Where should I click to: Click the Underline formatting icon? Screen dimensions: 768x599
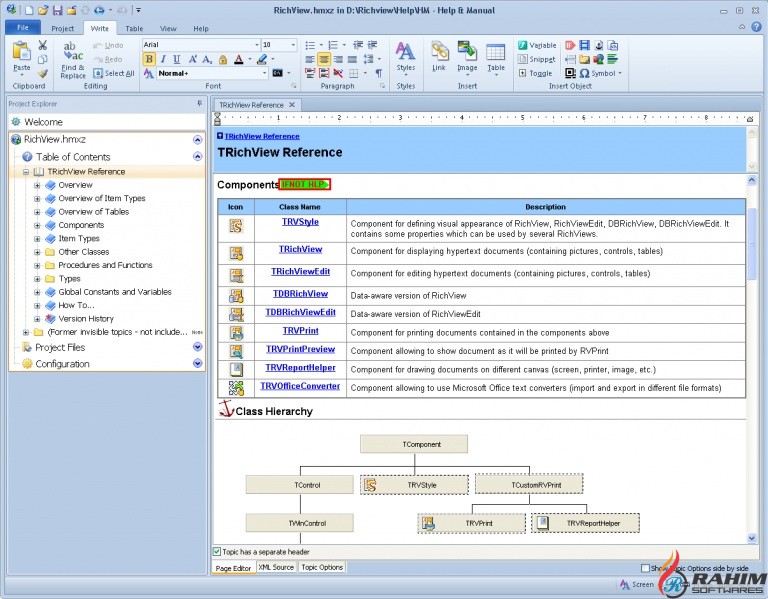point(177,59)
